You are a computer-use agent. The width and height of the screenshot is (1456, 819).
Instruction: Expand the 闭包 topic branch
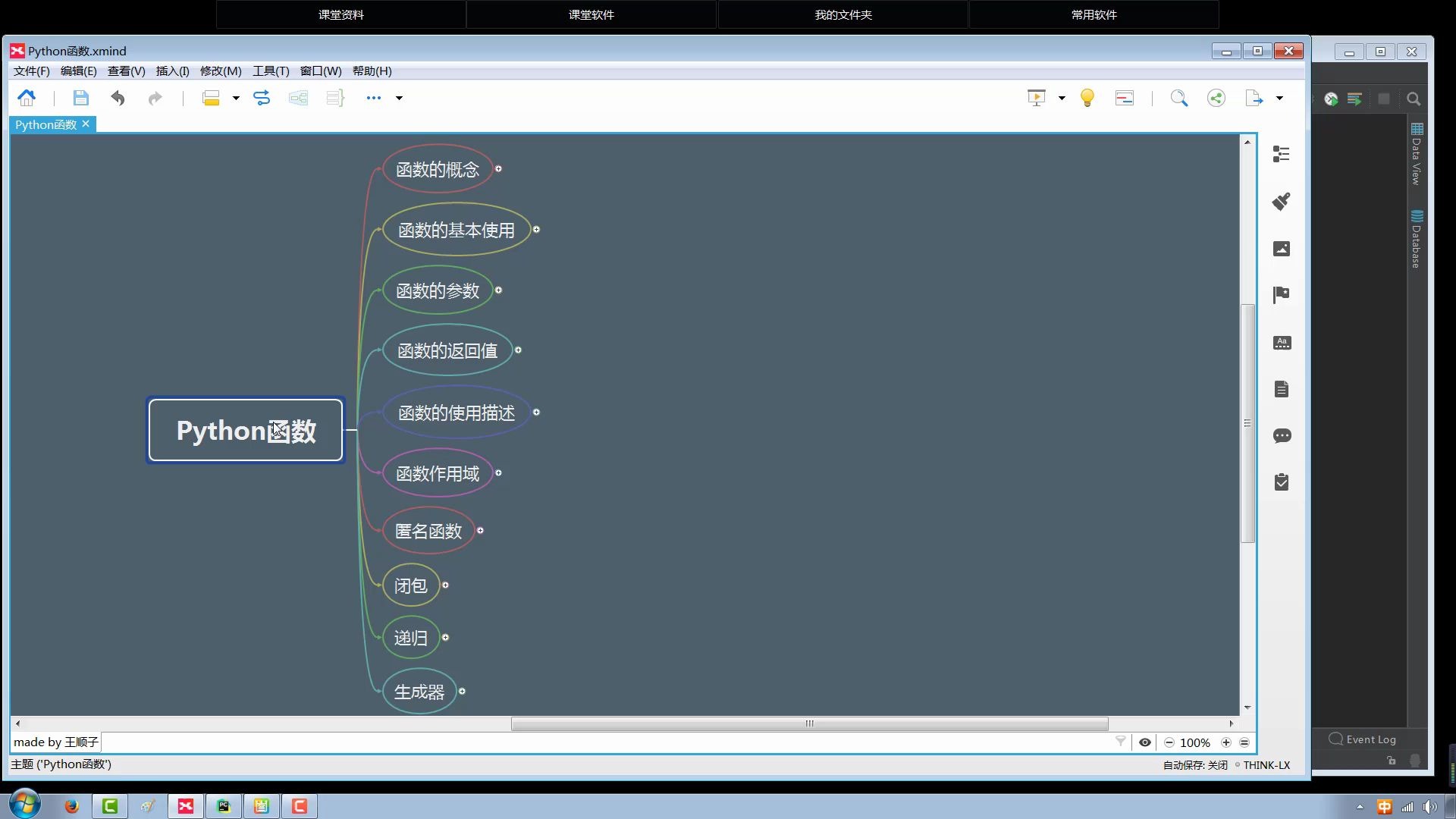point(445,585)
